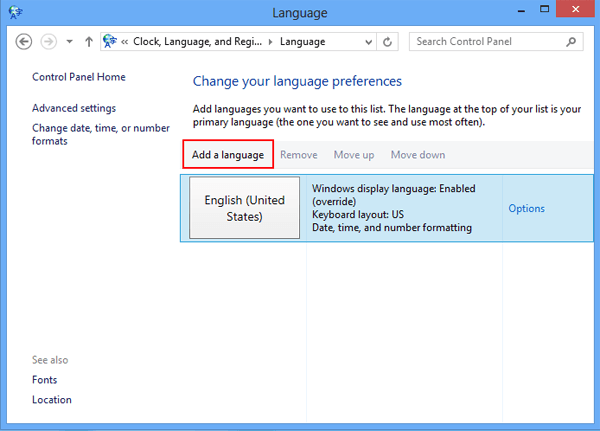Maximize the Language window
600x431 pixels.
coord(544,9)
